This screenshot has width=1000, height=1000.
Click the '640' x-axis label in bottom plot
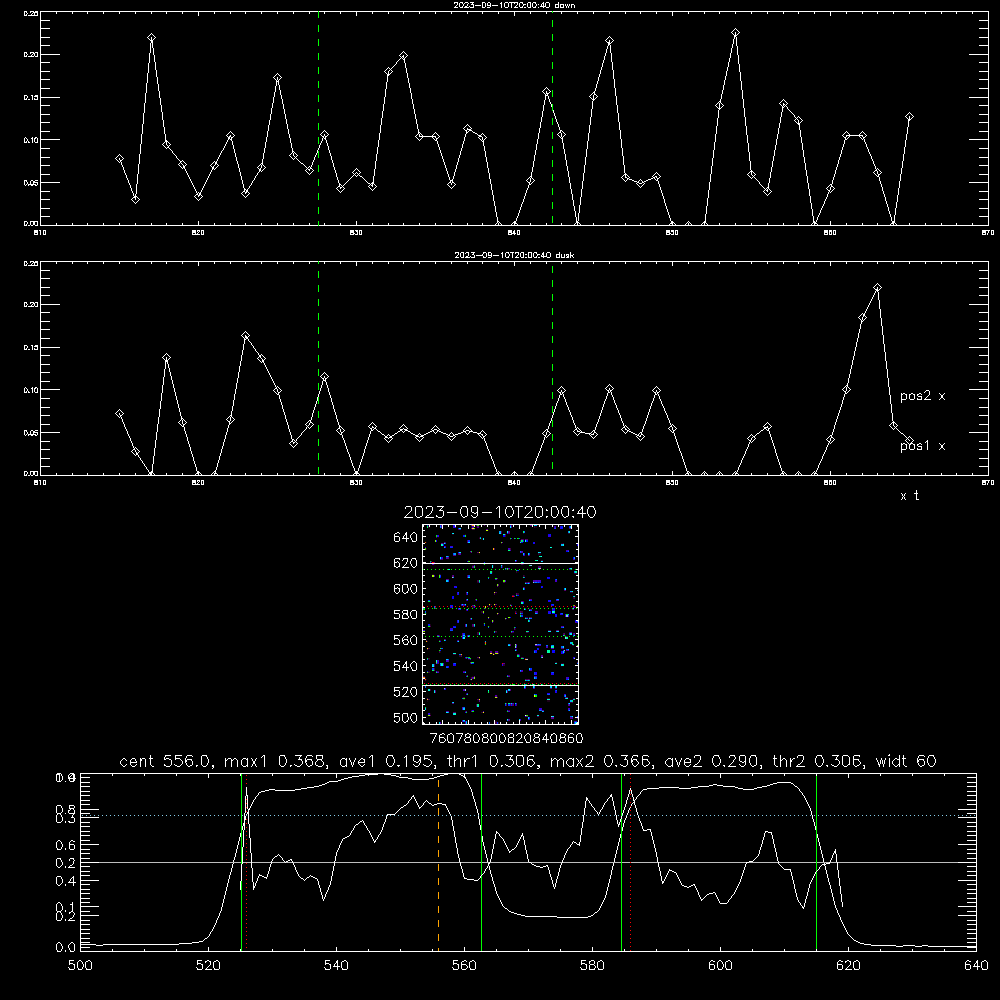point(976,966)
